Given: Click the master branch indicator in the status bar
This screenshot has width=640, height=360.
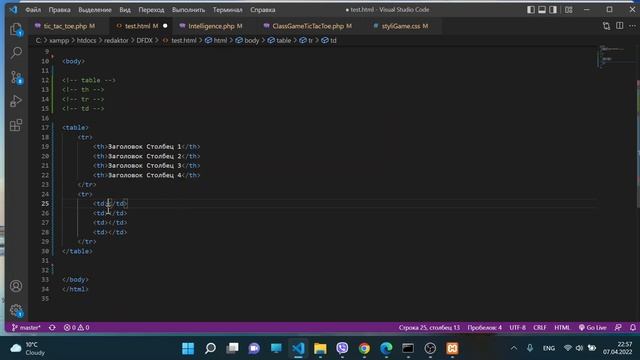Looking at the screenshot, I should [26, 328].
